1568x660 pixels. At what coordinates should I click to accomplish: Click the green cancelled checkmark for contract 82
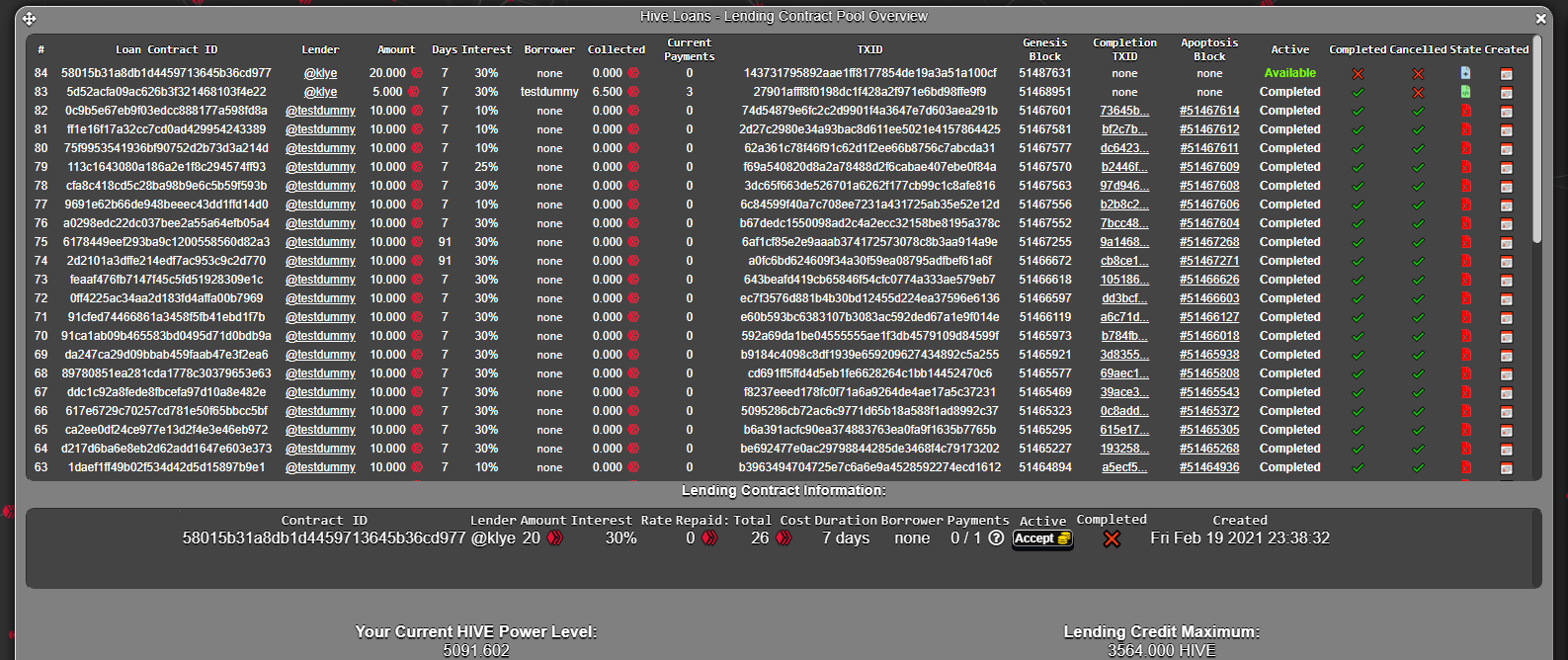pyautogui.click(x=1418, y=111)
